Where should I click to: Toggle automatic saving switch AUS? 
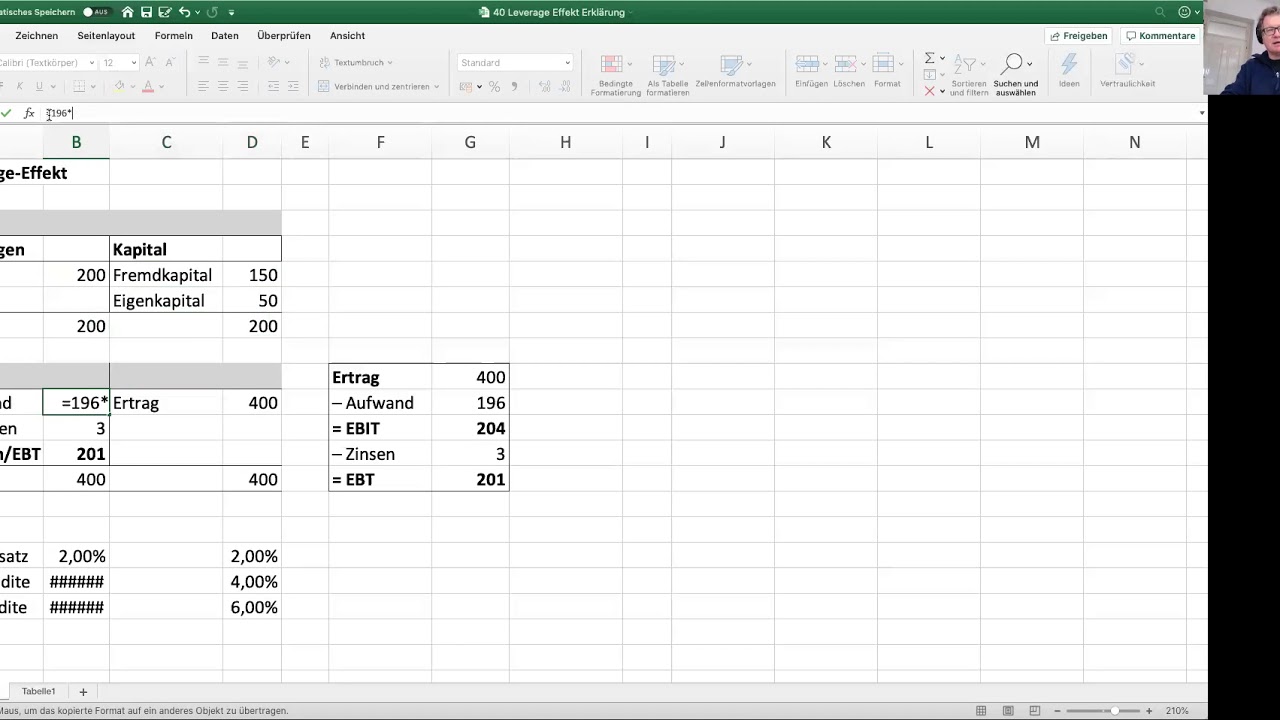point(96,12)
